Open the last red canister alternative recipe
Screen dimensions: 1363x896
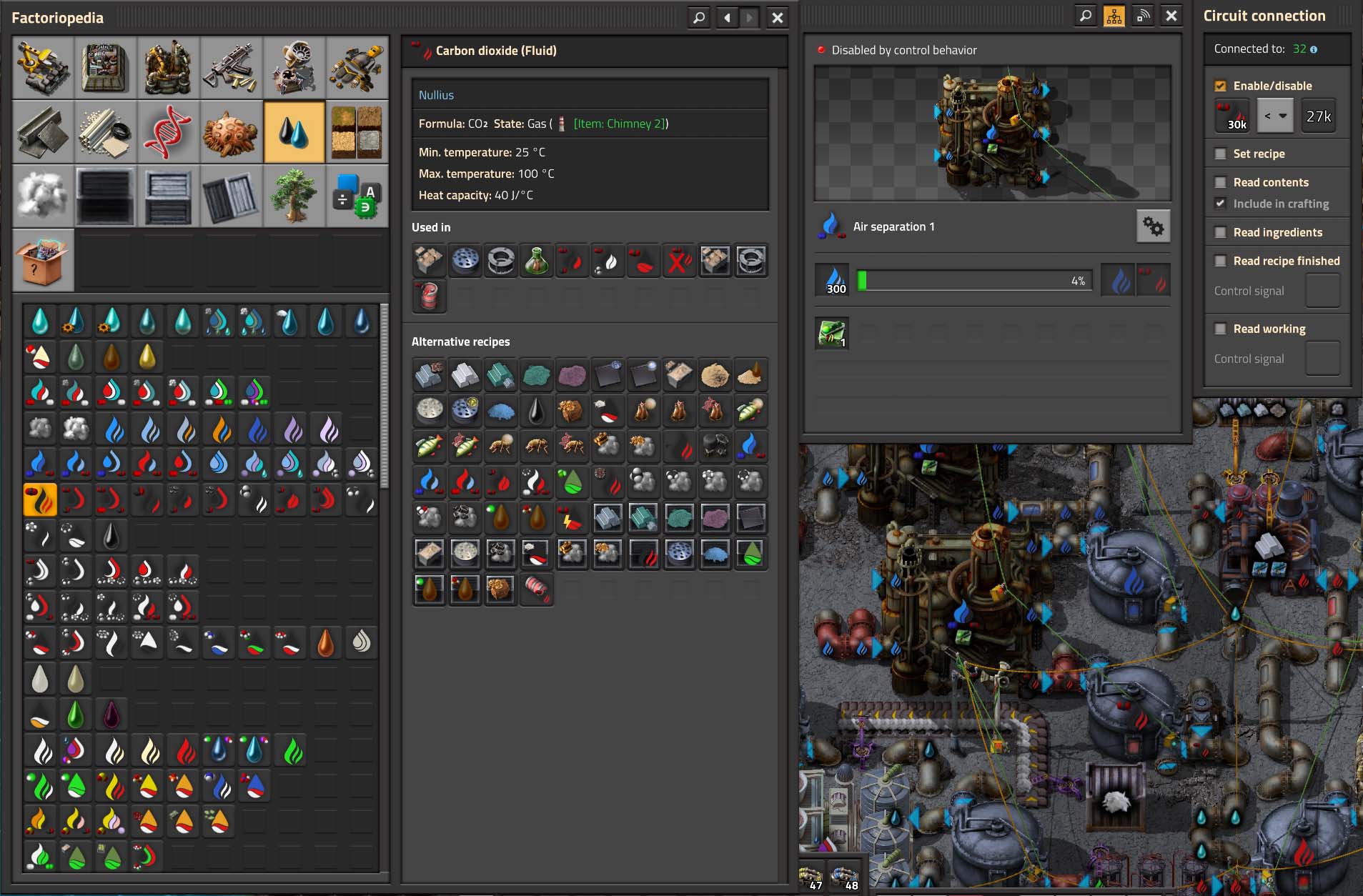coord(537,589)
